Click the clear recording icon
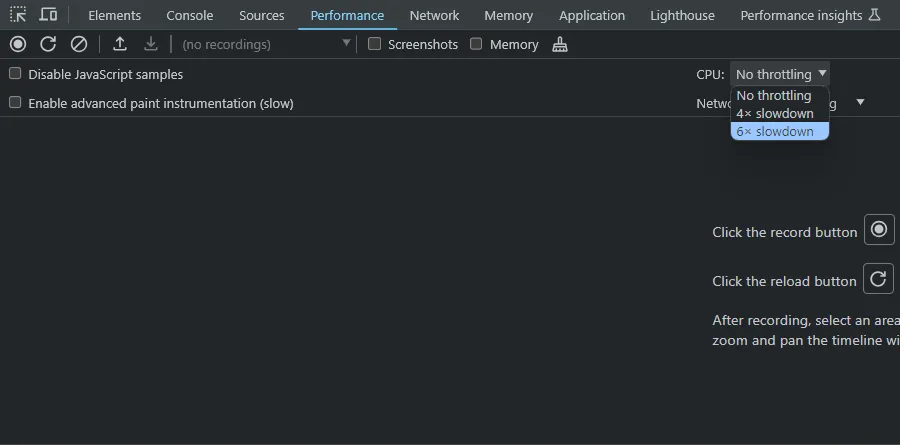 pos(79,44)
